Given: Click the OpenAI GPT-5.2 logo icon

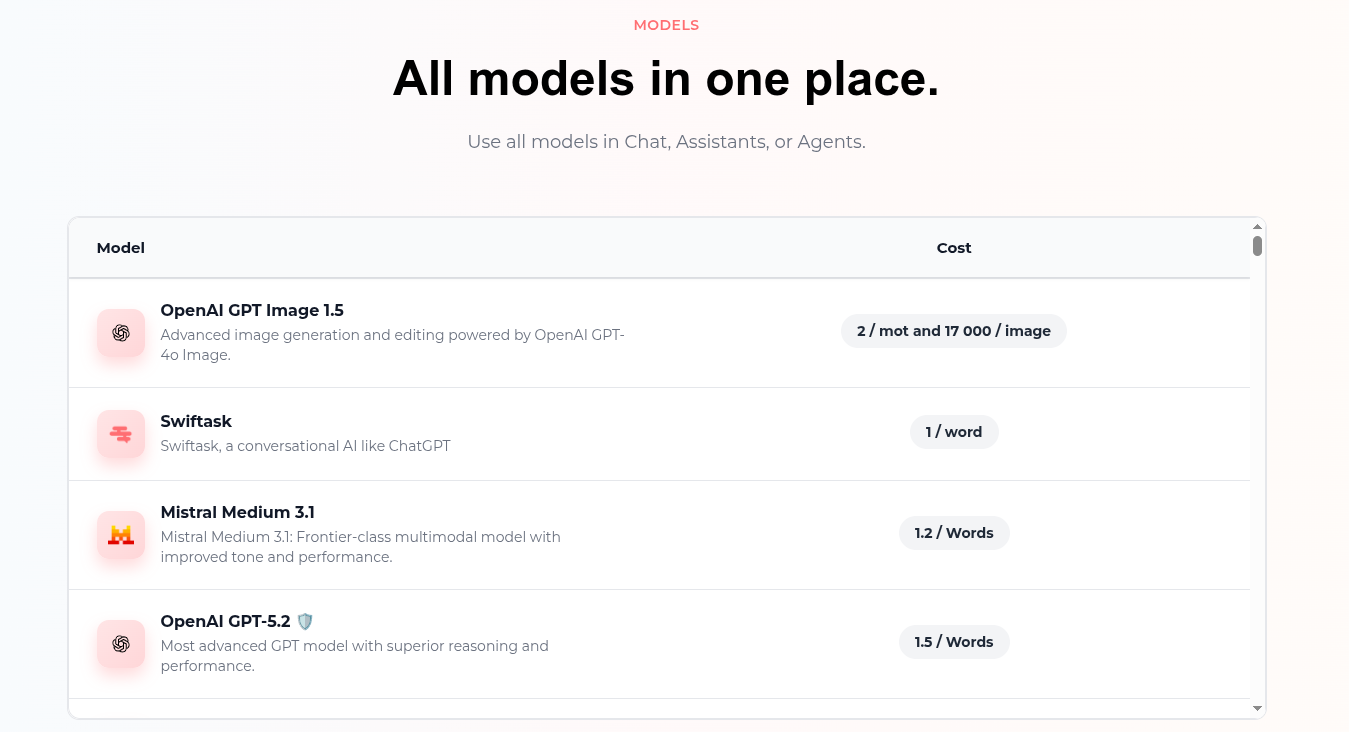Looking at the screenshot, I should (121, 644).
